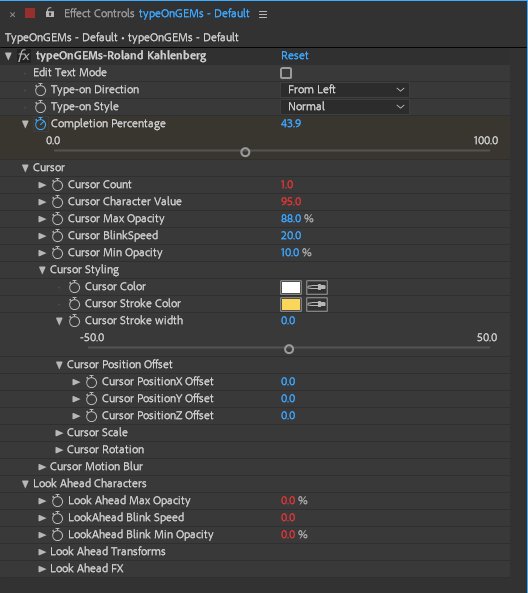The image size is (528, 593).
Task: Click Reset for the typeOnGEMs effect
Action: coord(295,56)
